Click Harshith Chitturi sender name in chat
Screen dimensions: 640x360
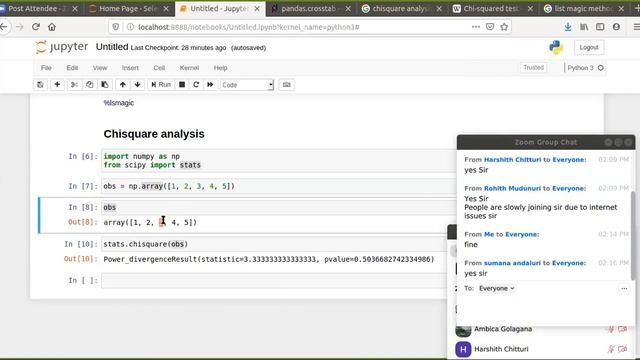click(512, 160)
